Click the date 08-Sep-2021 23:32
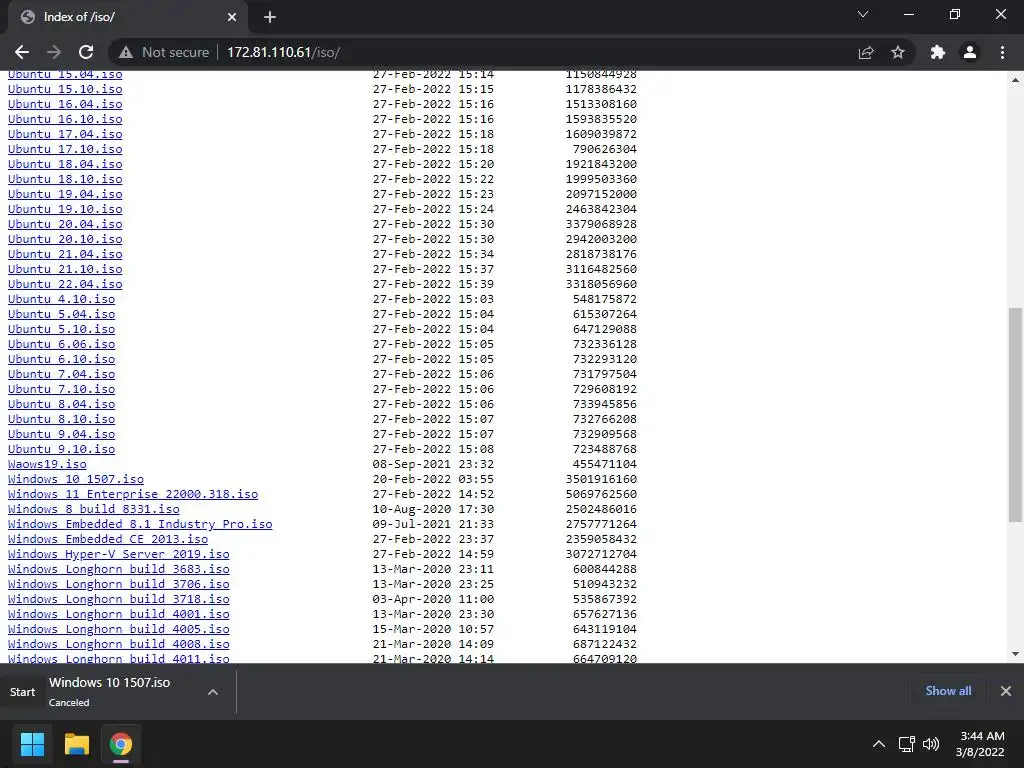 point(433,464)
